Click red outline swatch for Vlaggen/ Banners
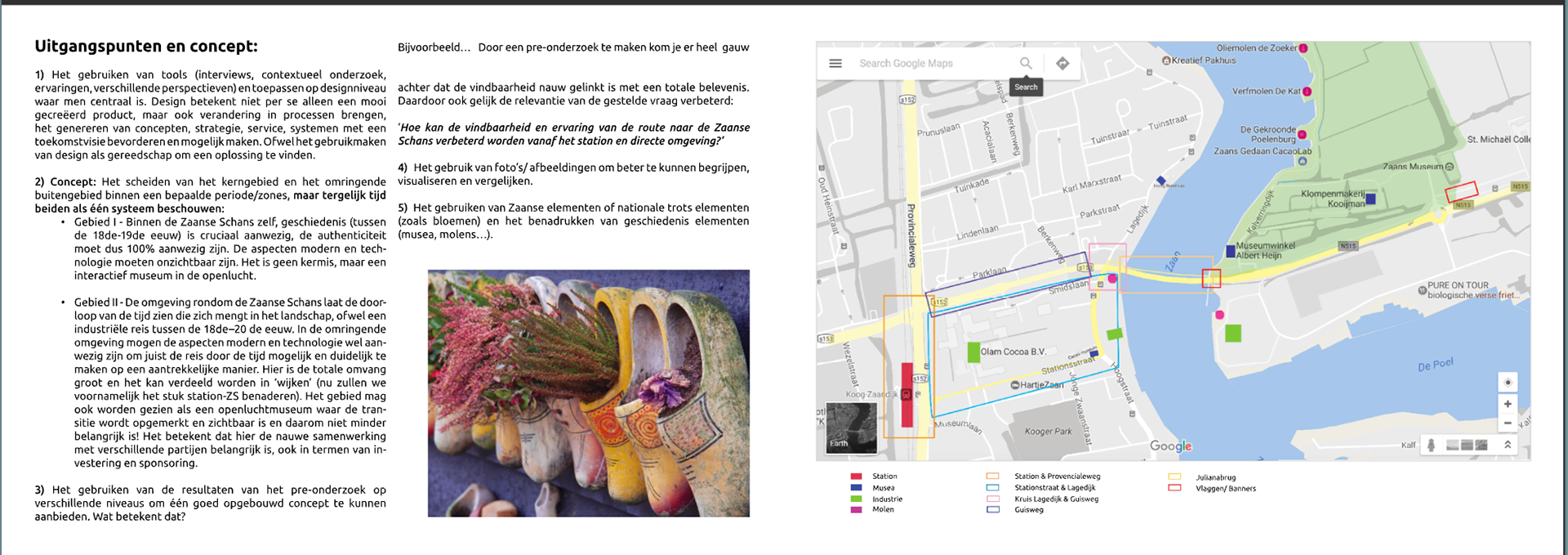Viewport: 1568px width, 555px height. [x=1174, y=488]
